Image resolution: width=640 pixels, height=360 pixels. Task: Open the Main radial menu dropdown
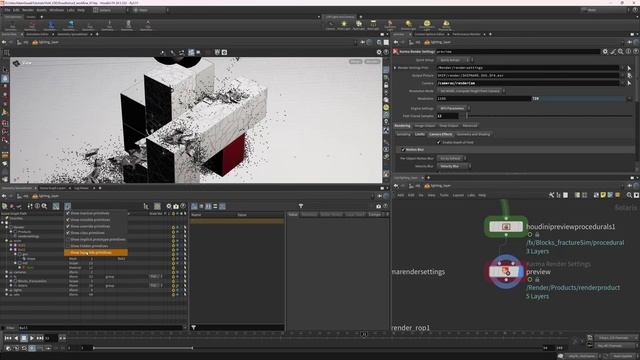point(149,10)
